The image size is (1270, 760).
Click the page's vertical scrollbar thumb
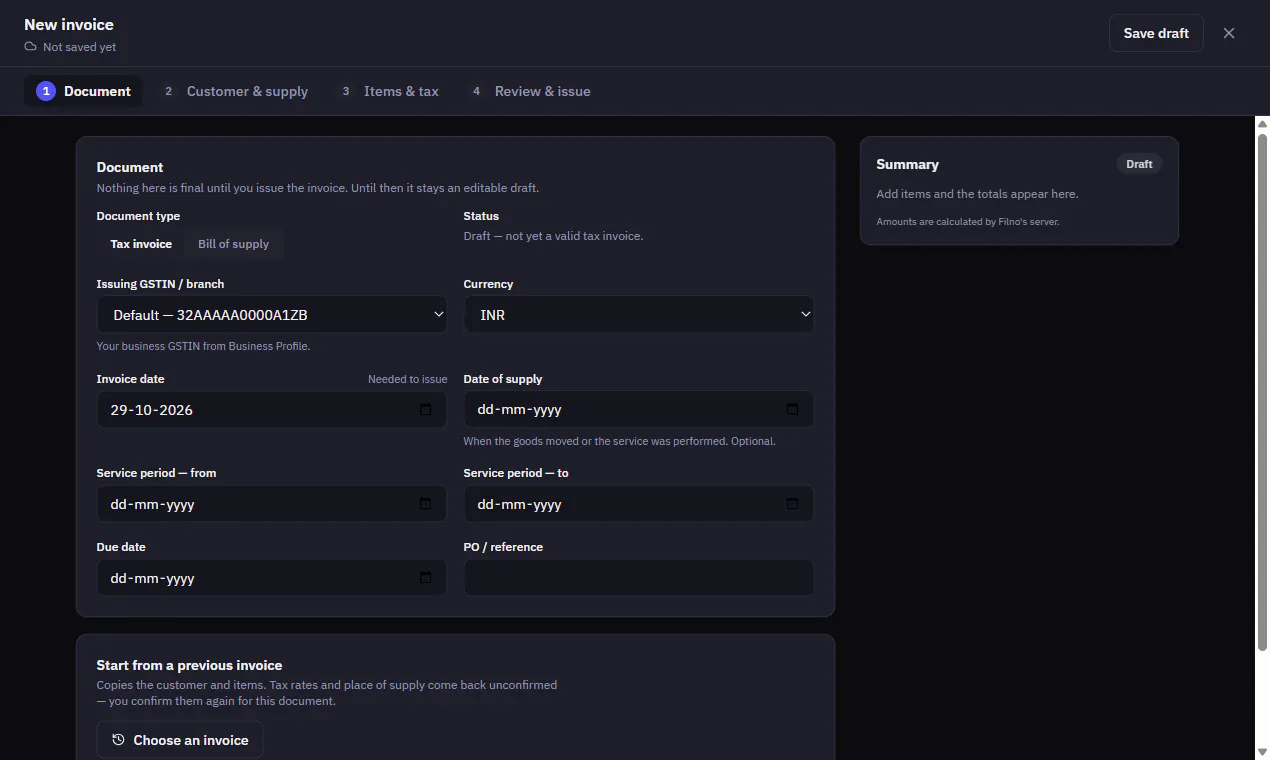click(1262, 390)
